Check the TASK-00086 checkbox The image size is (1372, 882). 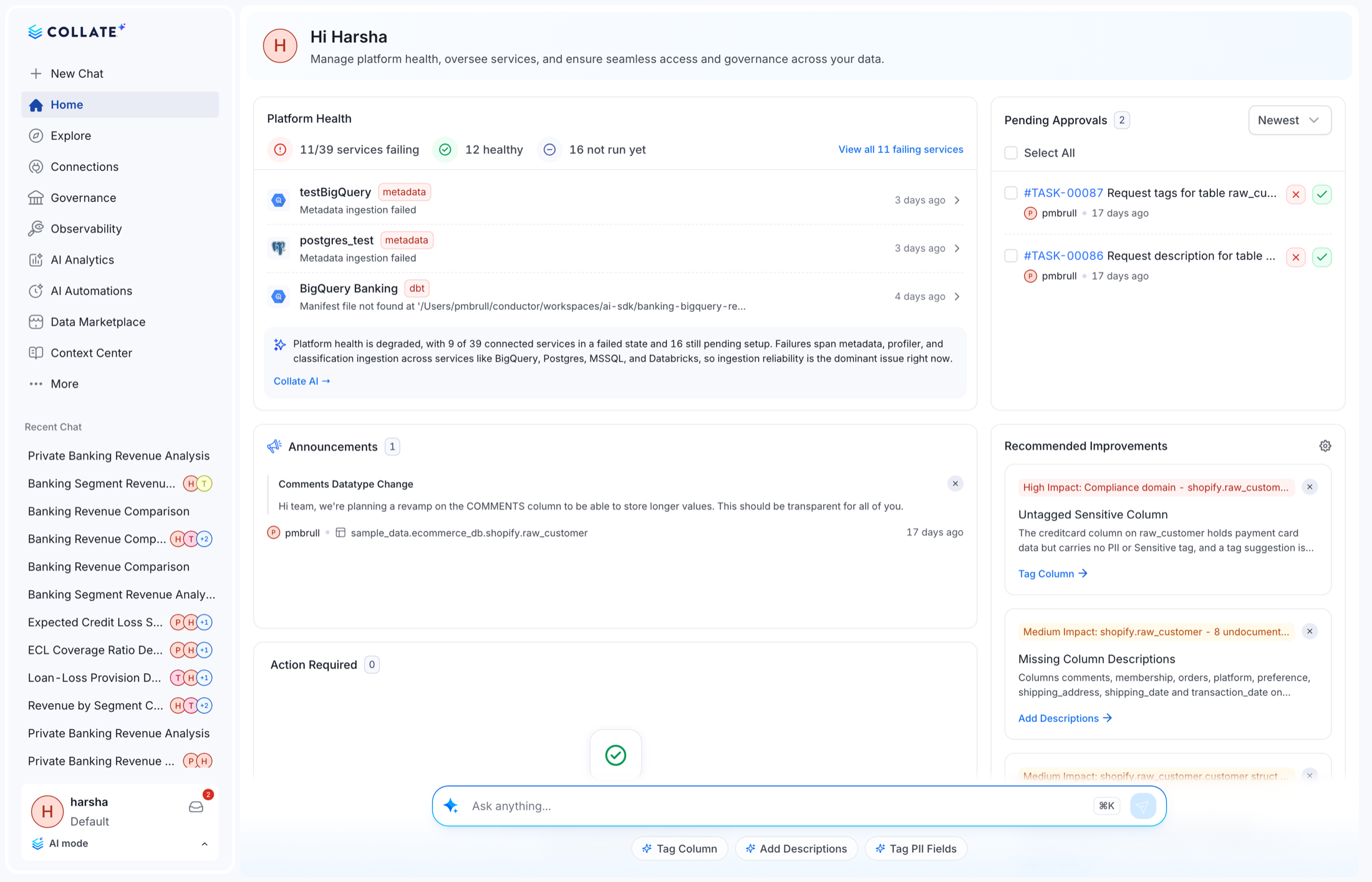point(1011,256)
